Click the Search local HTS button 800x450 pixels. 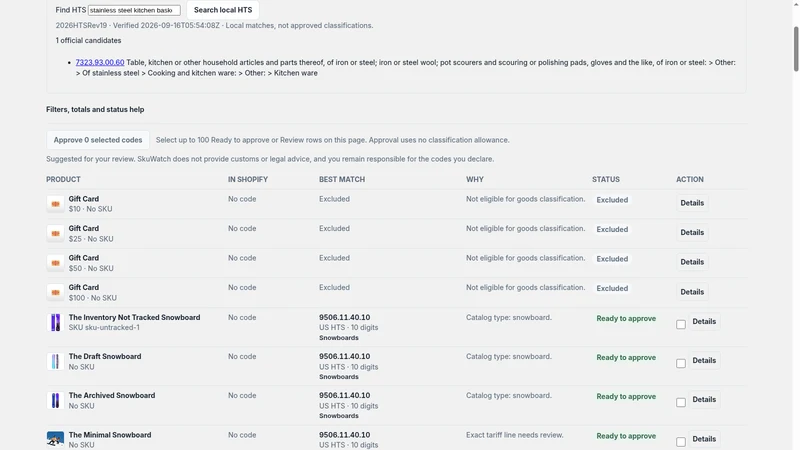223,10
